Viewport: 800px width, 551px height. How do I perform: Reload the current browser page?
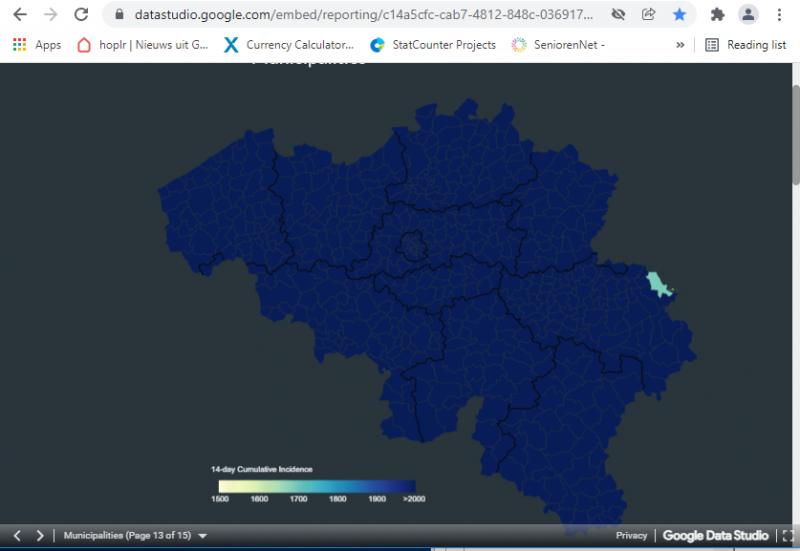point(81,15)
